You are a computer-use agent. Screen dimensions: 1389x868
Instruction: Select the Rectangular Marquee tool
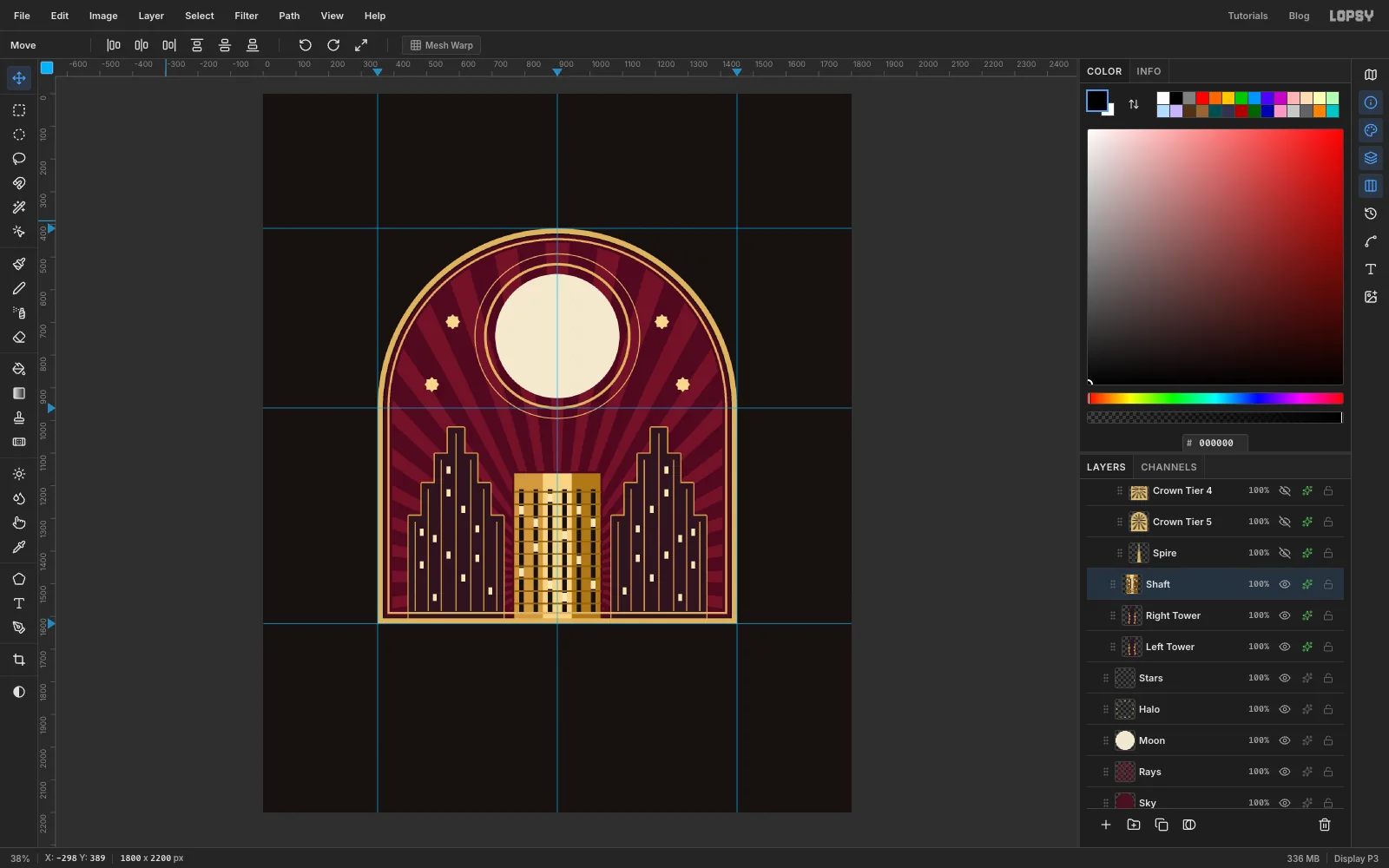19,110
